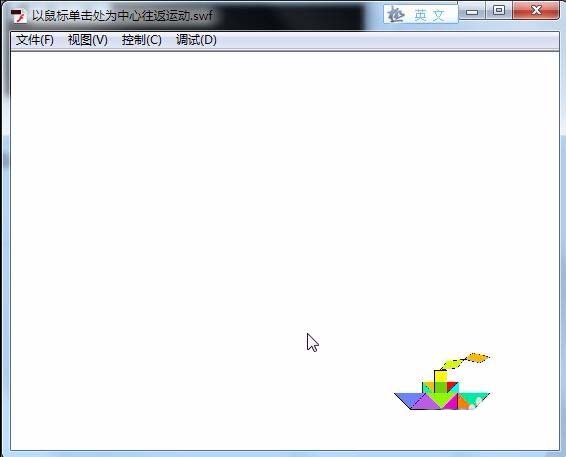566x457 pixels.
Task: Click the tangram boat animation
Action: click(442, 382)
